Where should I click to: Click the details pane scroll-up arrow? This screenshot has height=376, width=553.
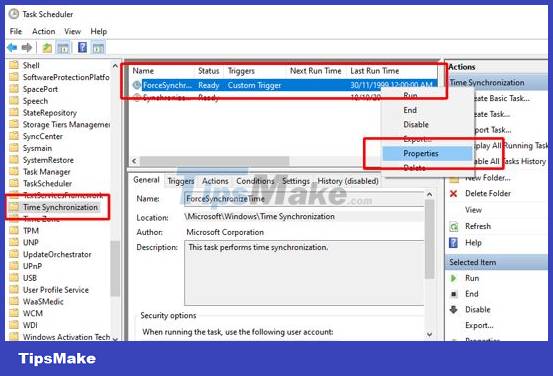(x=430, y=194)
